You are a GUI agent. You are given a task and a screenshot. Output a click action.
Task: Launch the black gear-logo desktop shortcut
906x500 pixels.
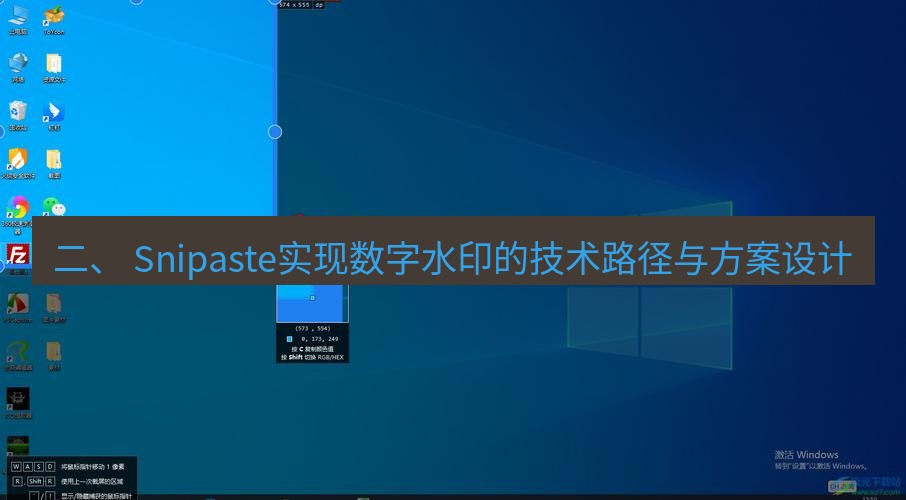(x=18, y=403)
